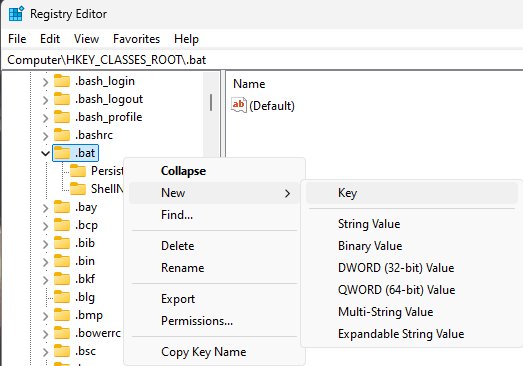This screenshot has width=523, height=366.
Task: Click the ShellN subkey folder icon
Action: [x=78, y=189]
